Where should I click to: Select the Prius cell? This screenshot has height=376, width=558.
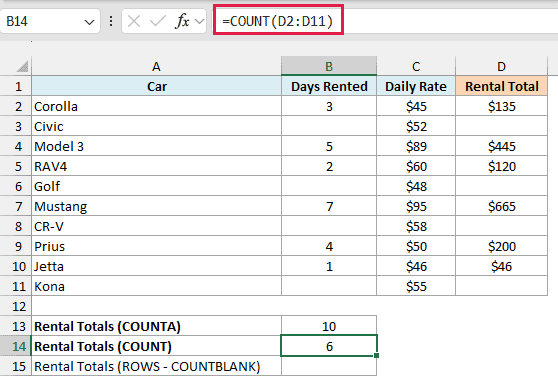point(156,246)
